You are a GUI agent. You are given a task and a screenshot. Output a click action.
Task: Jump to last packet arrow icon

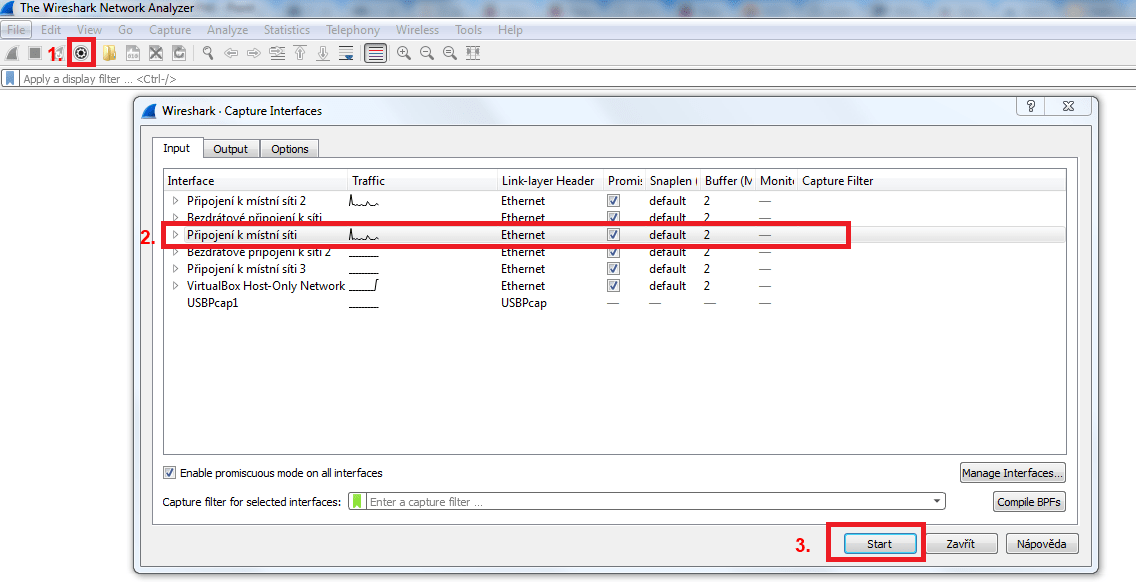[x=323, y=53]
